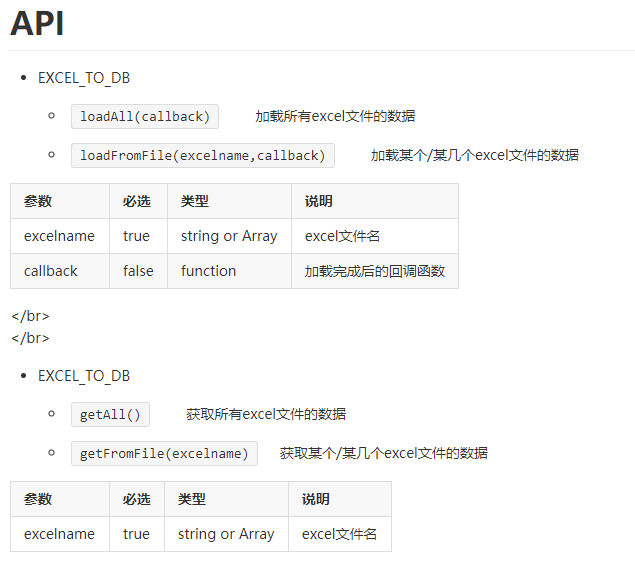Image resolution: width=635 pixels, height=568 pixels.
Task: Click the 加载完成后的回调函数 description cell
Action: tap(375, 271)
